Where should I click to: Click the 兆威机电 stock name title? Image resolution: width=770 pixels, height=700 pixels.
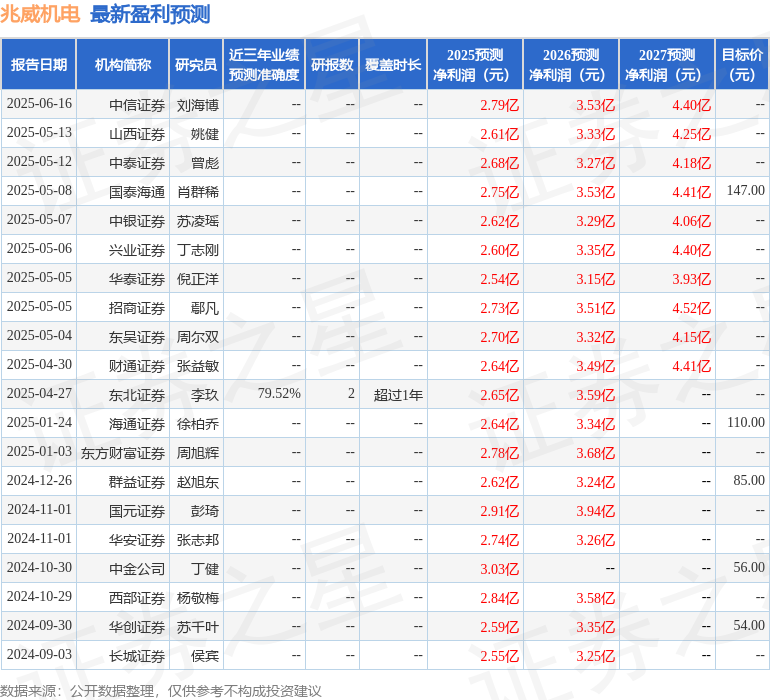[41, 14]
